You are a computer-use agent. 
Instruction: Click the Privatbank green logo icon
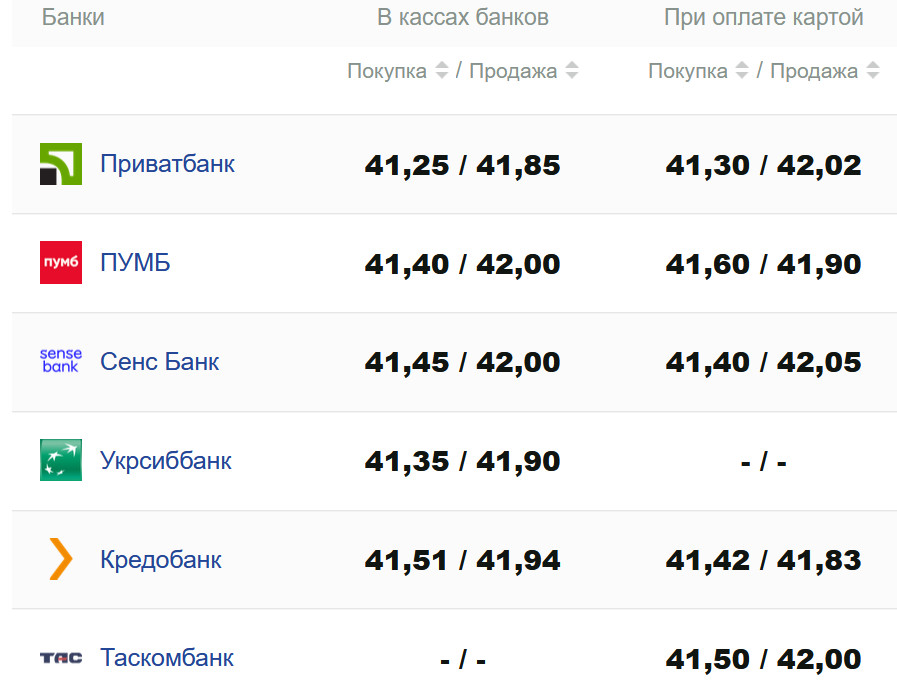point(61,164)
